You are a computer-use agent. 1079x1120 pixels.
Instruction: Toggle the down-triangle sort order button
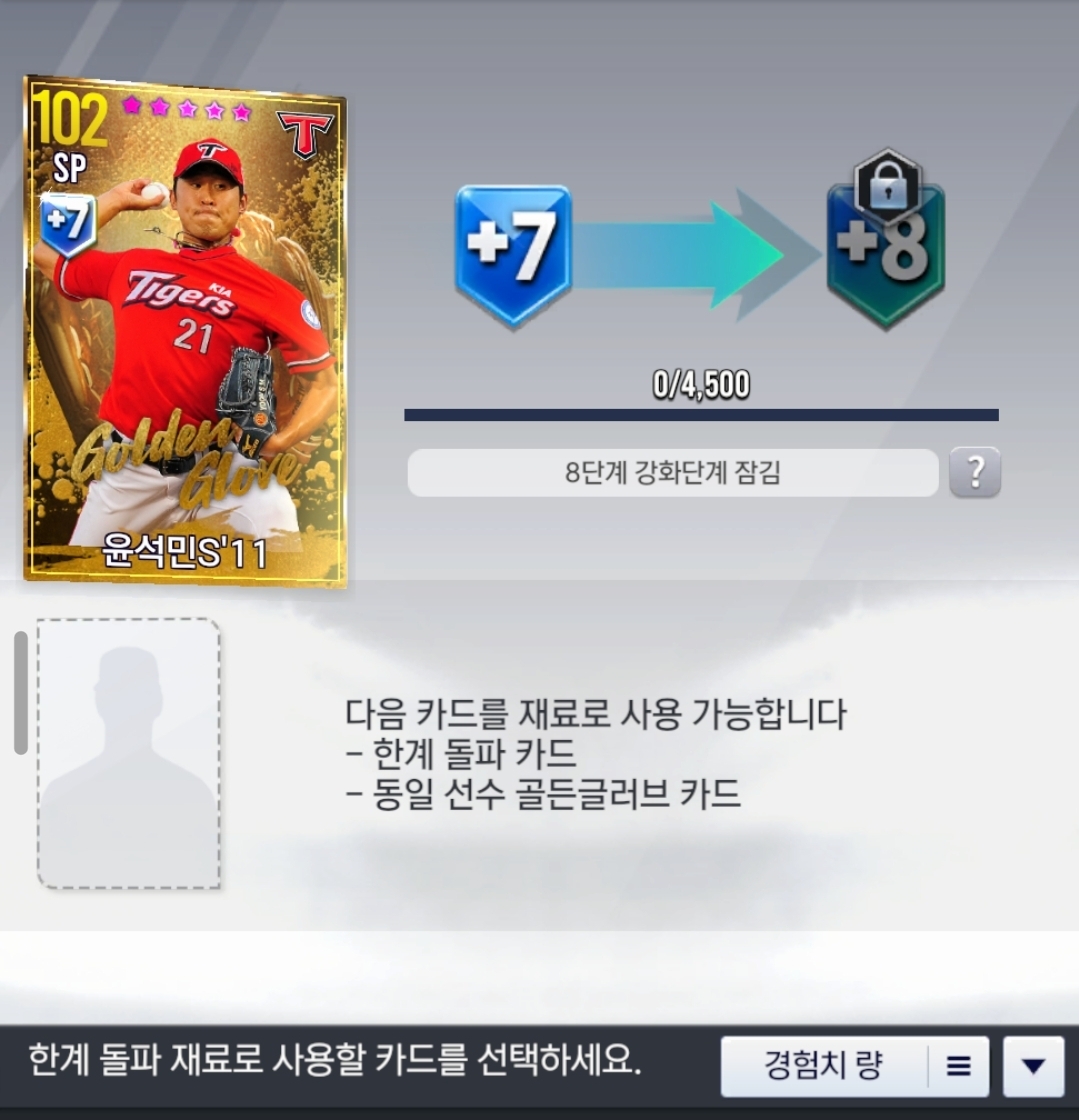click(x=1033, y=1066)
